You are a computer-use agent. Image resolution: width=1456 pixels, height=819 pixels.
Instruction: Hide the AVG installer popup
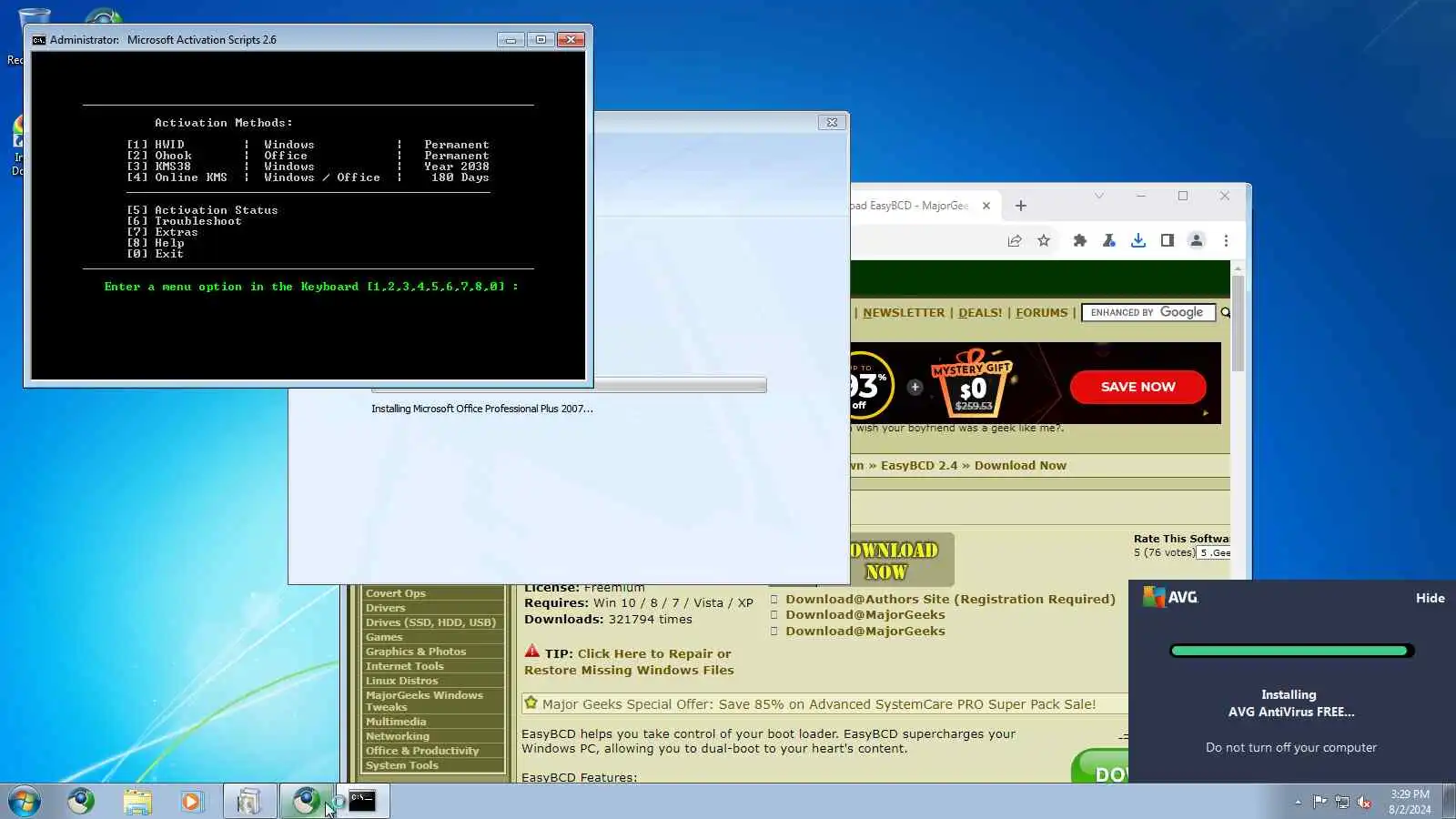click(x=1430, y=598)
